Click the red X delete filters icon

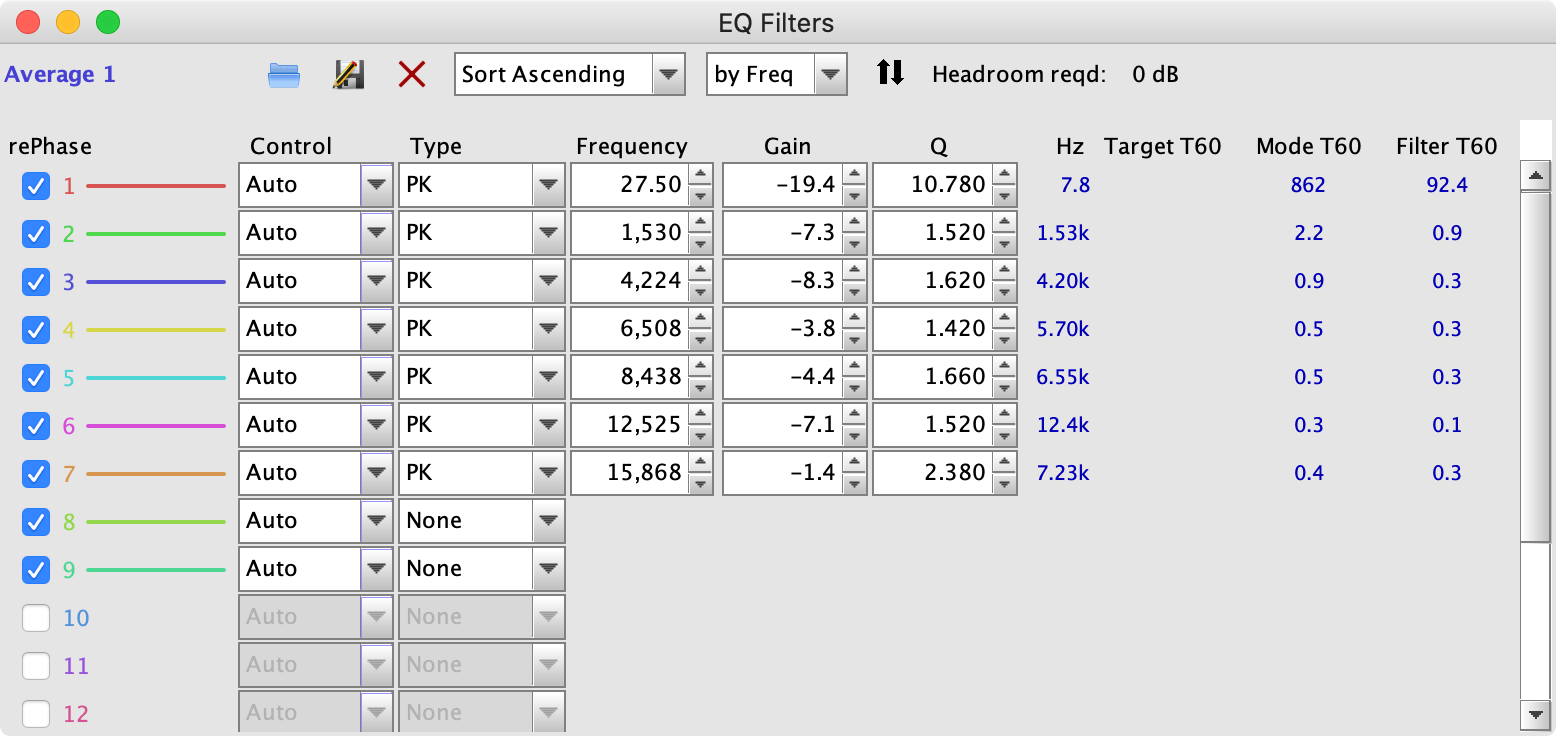pos(412,75)
